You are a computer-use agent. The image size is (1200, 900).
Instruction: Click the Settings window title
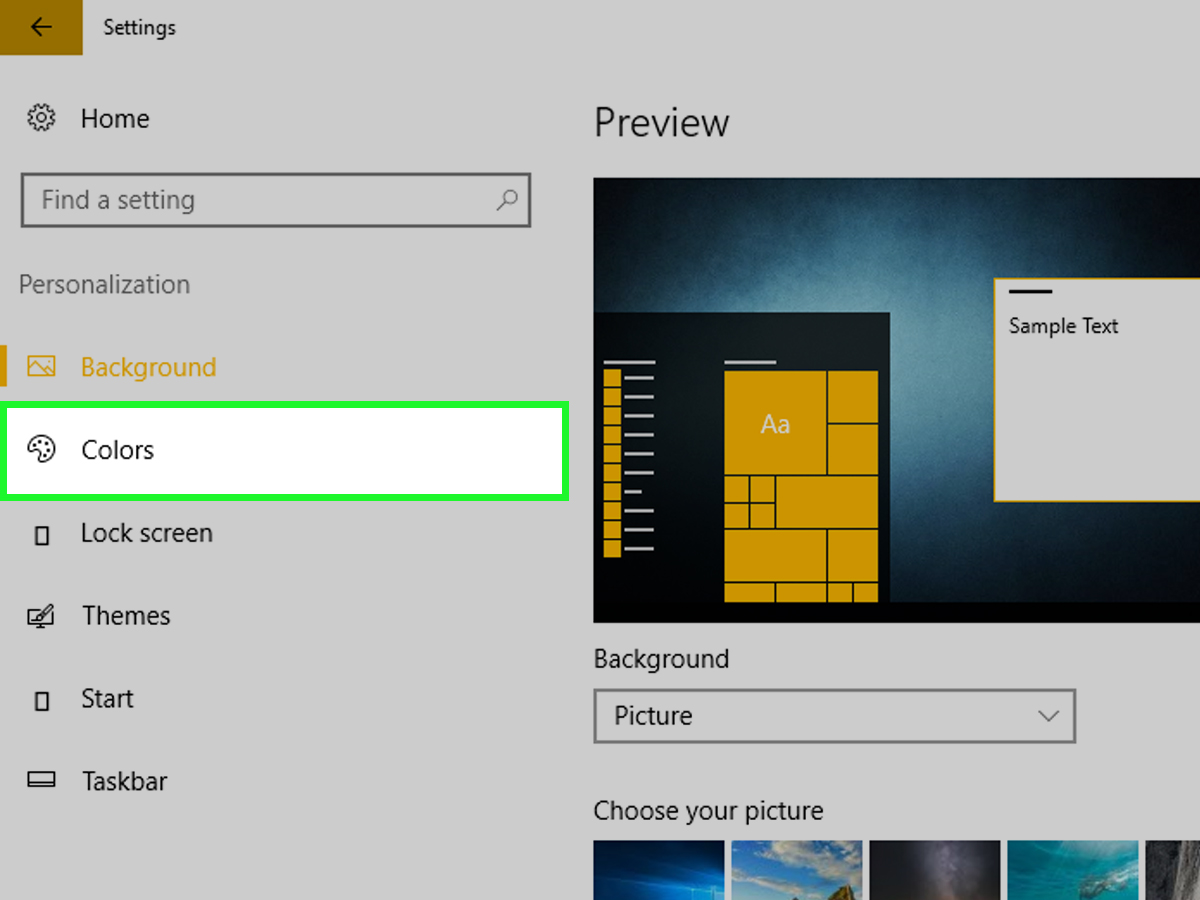tap(140, 27)
